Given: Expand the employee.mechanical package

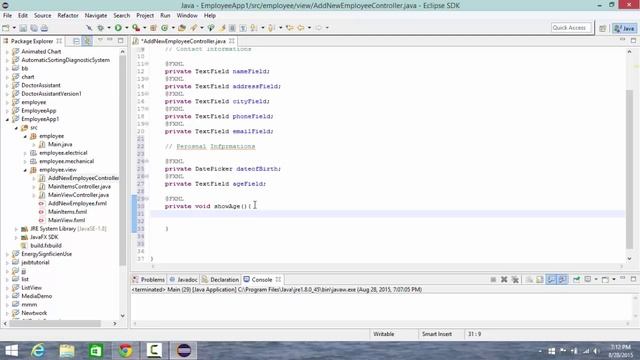Looking at the screenshot, I should click(x=25, y=161).
